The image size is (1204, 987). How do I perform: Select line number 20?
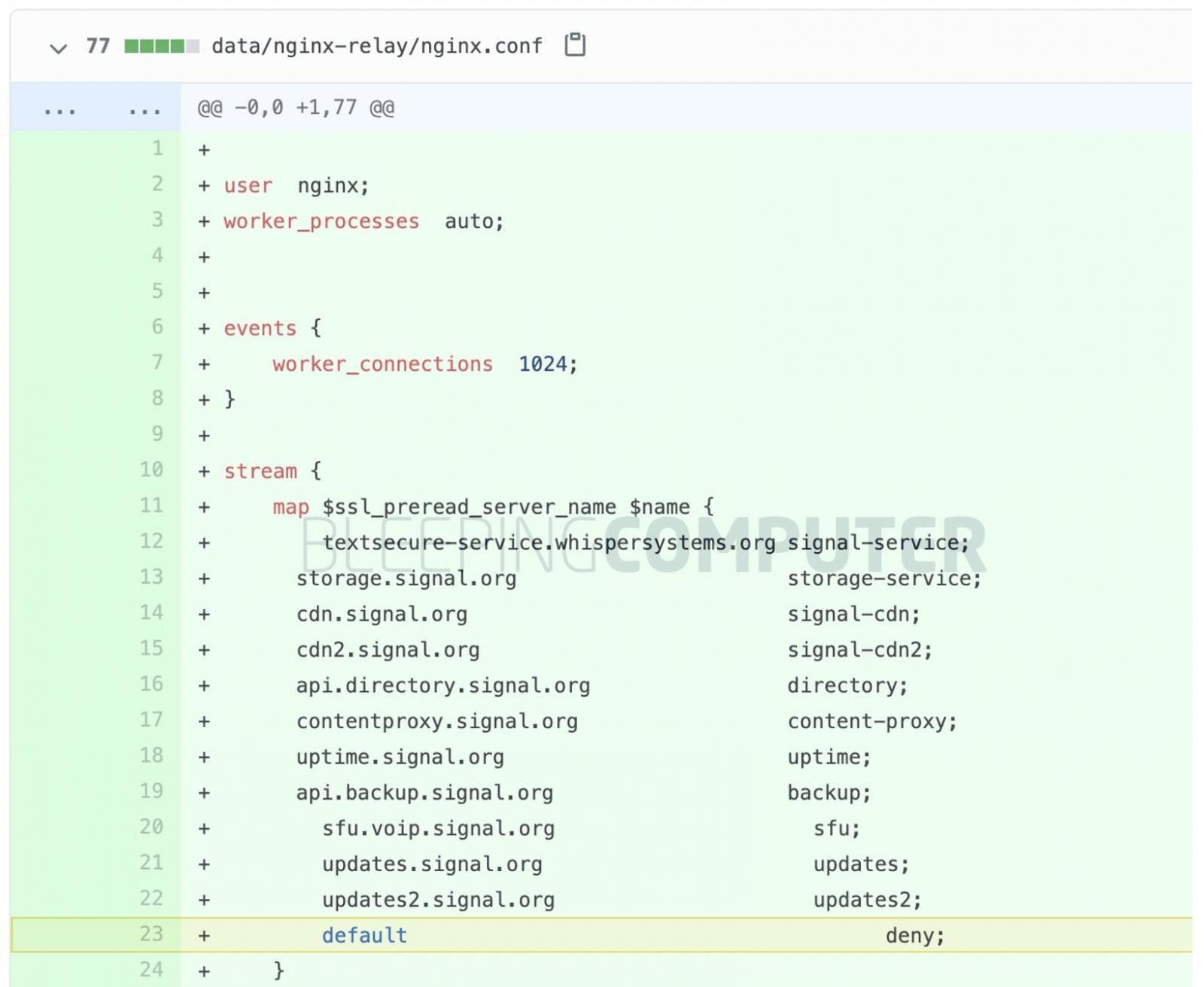151,827
